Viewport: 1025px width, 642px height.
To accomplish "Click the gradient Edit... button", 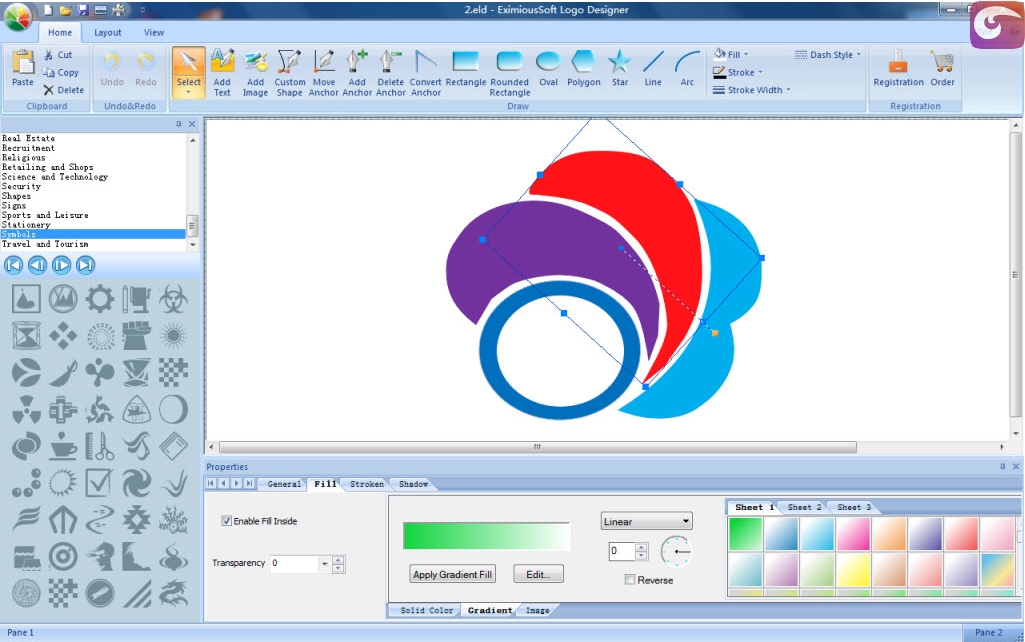I will [x=538, y=575].
